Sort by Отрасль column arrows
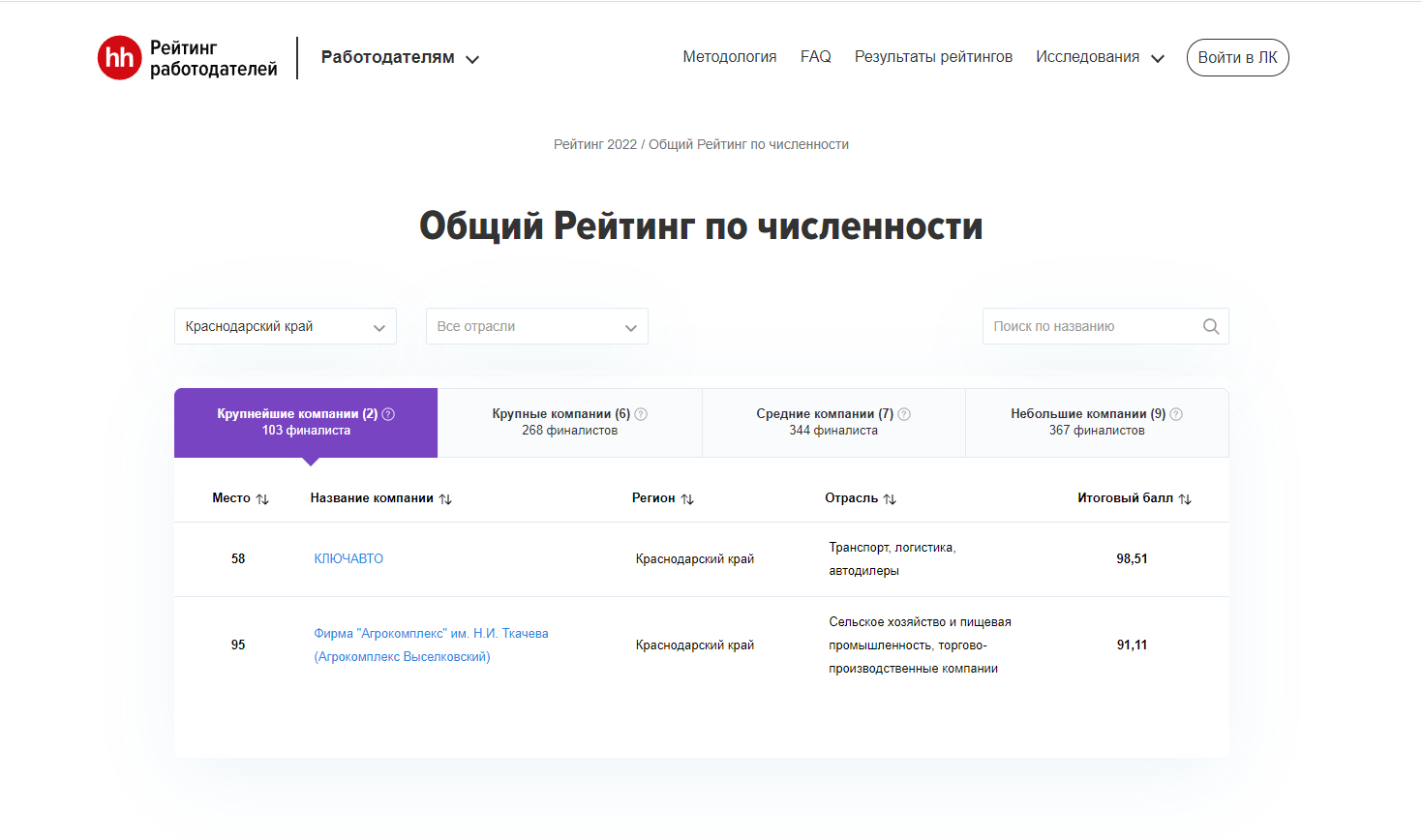 pyautogui.click(x=890, y=499)
